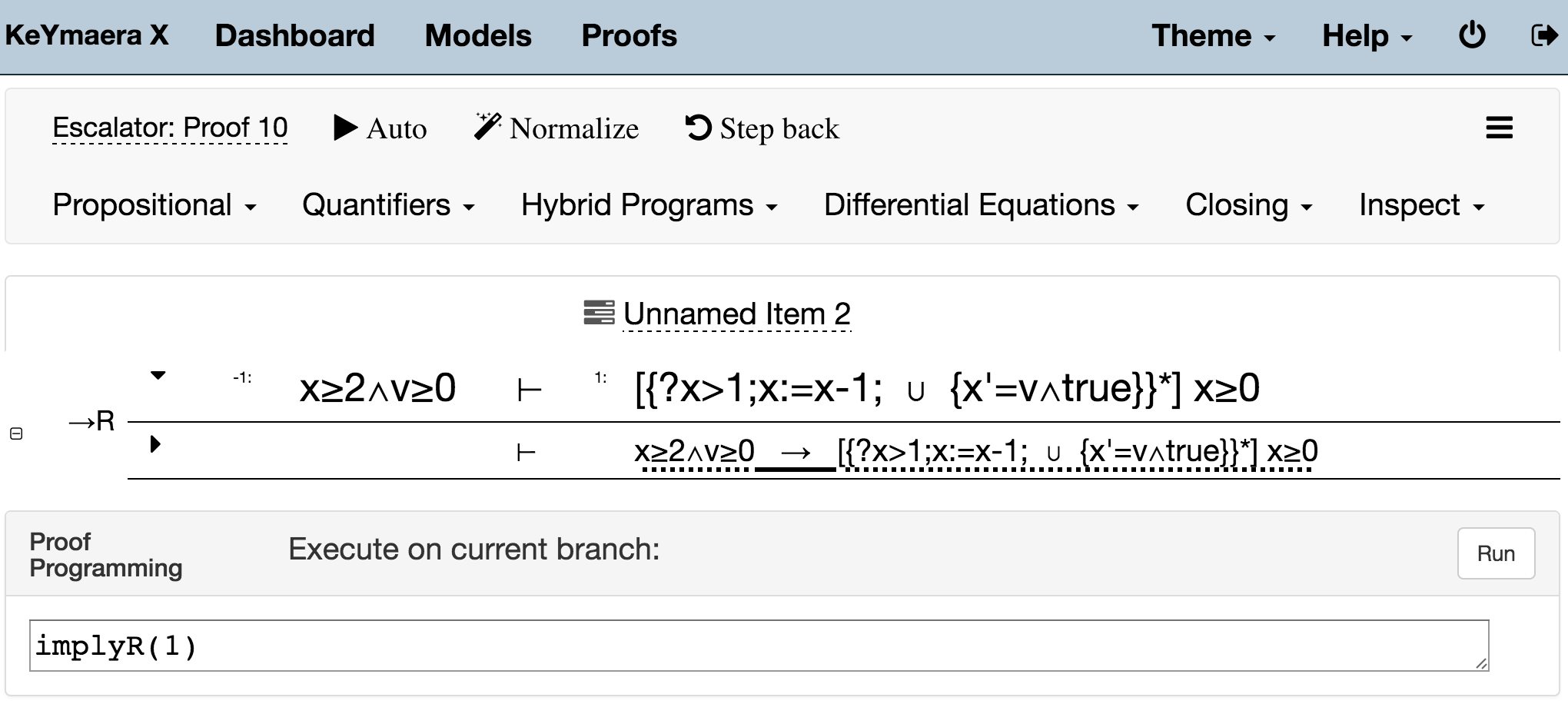Open the Hybrid Programs dropdown

click(x=649, y=205)
